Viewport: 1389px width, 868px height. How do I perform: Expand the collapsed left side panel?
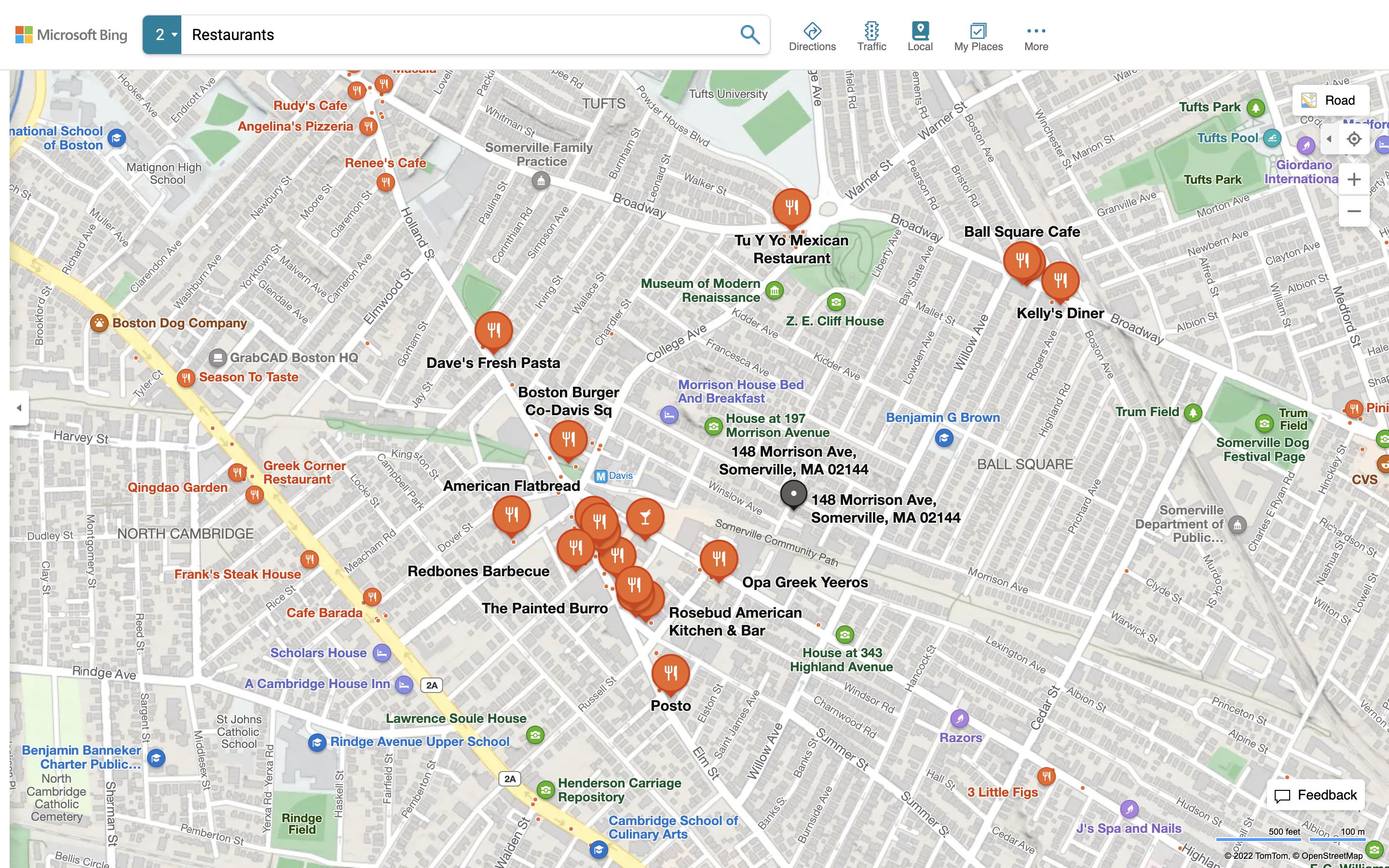point(19,407)
